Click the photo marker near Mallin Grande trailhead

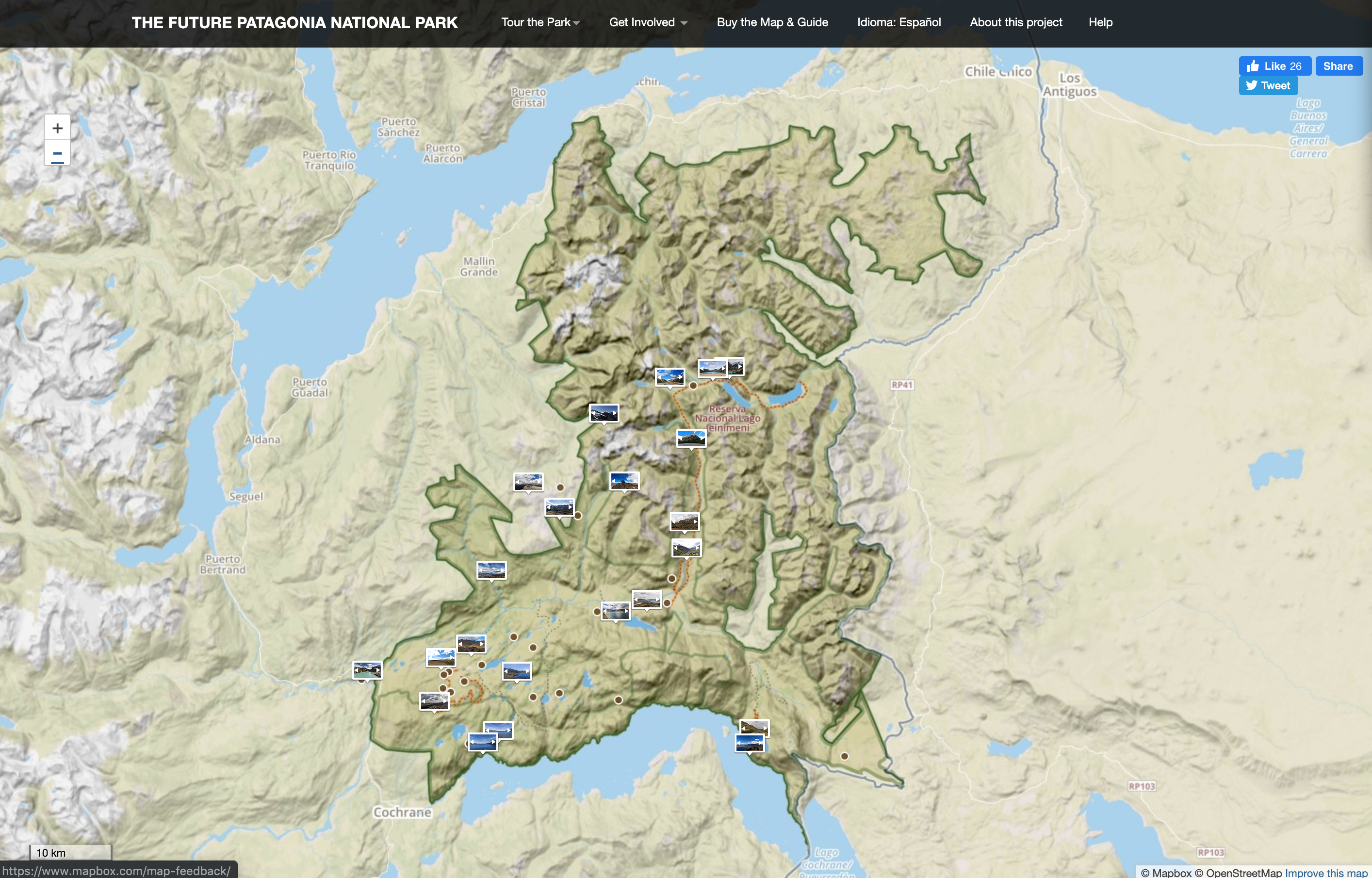tap(604, 412)
